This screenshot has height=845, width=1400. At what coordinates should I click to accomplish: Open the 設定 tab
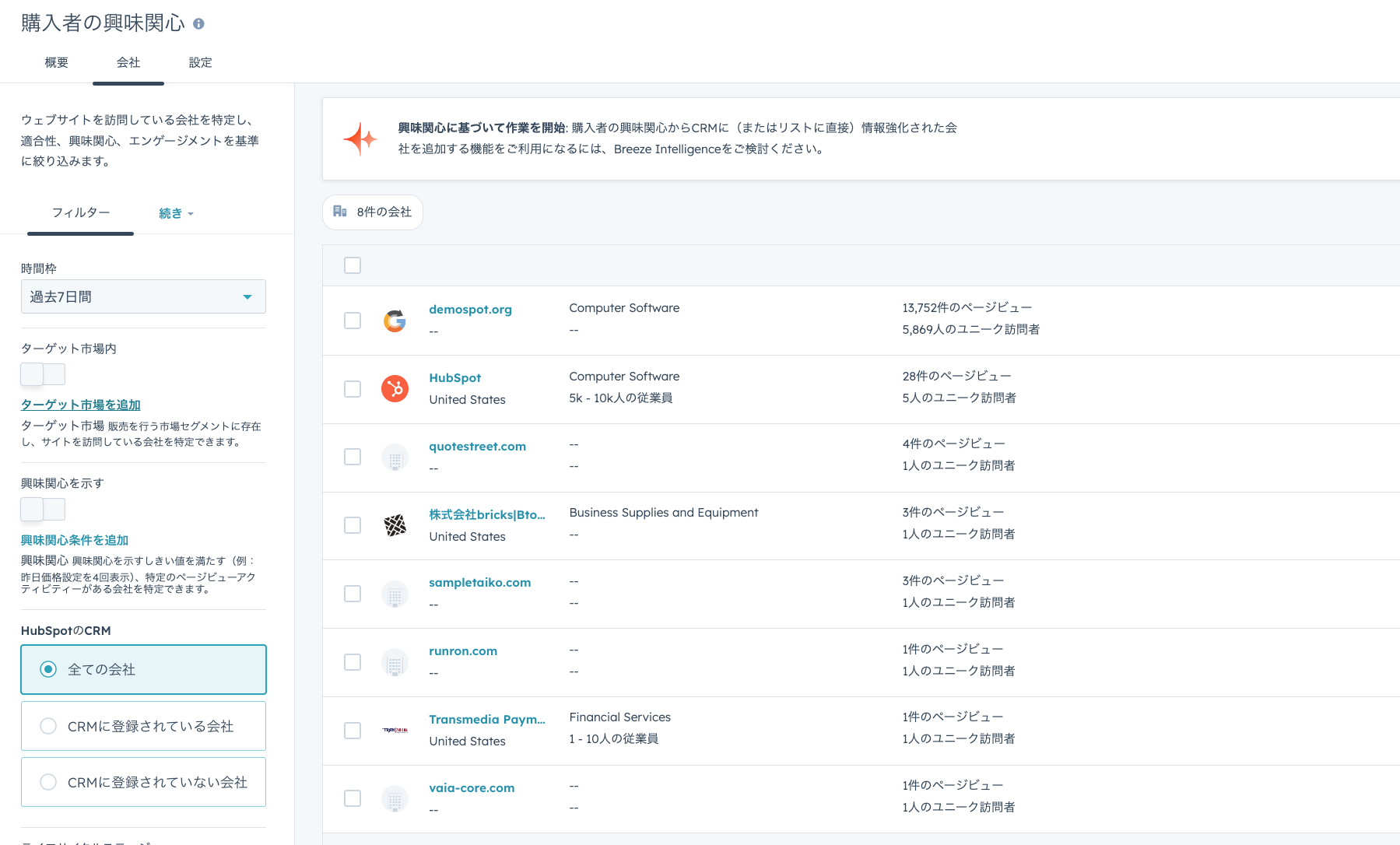tap(200, 62)
